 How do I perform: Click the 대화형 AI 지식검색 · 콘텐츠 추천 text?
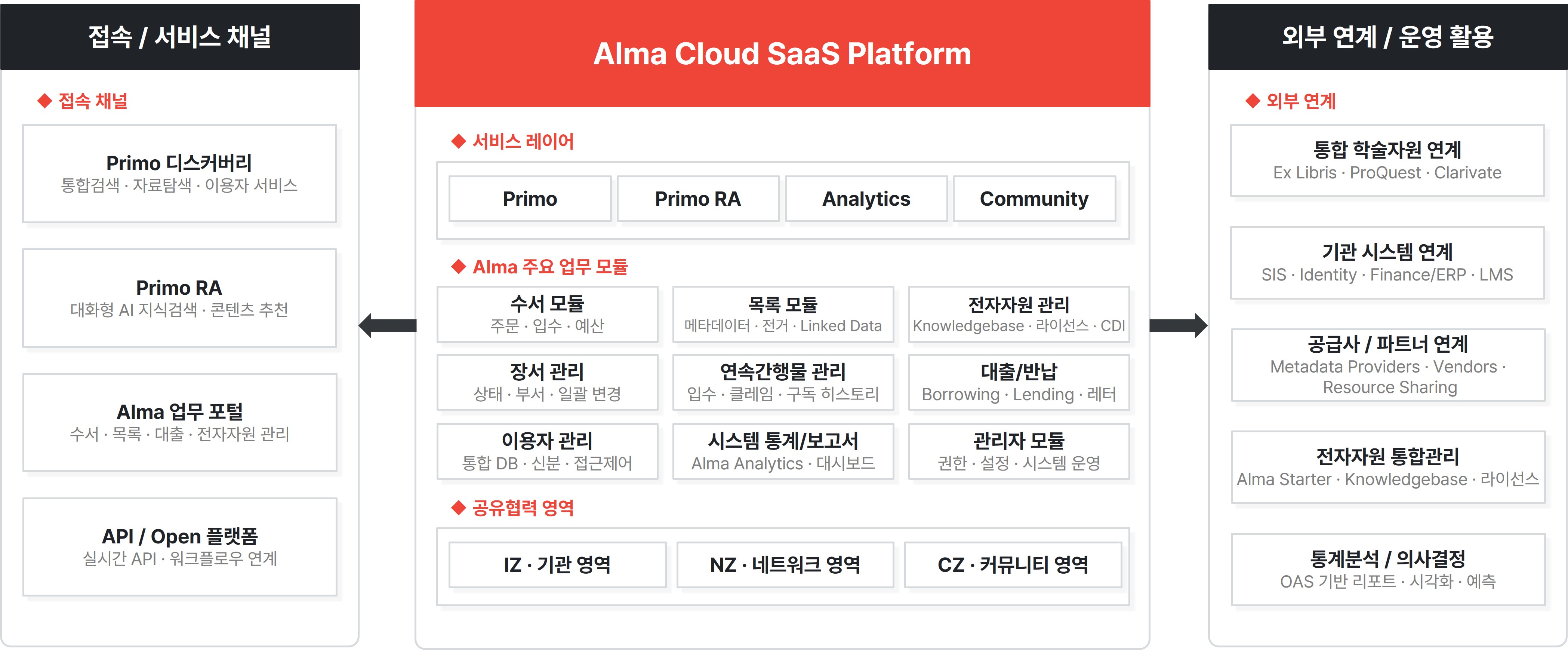click(x=179, y=310)
